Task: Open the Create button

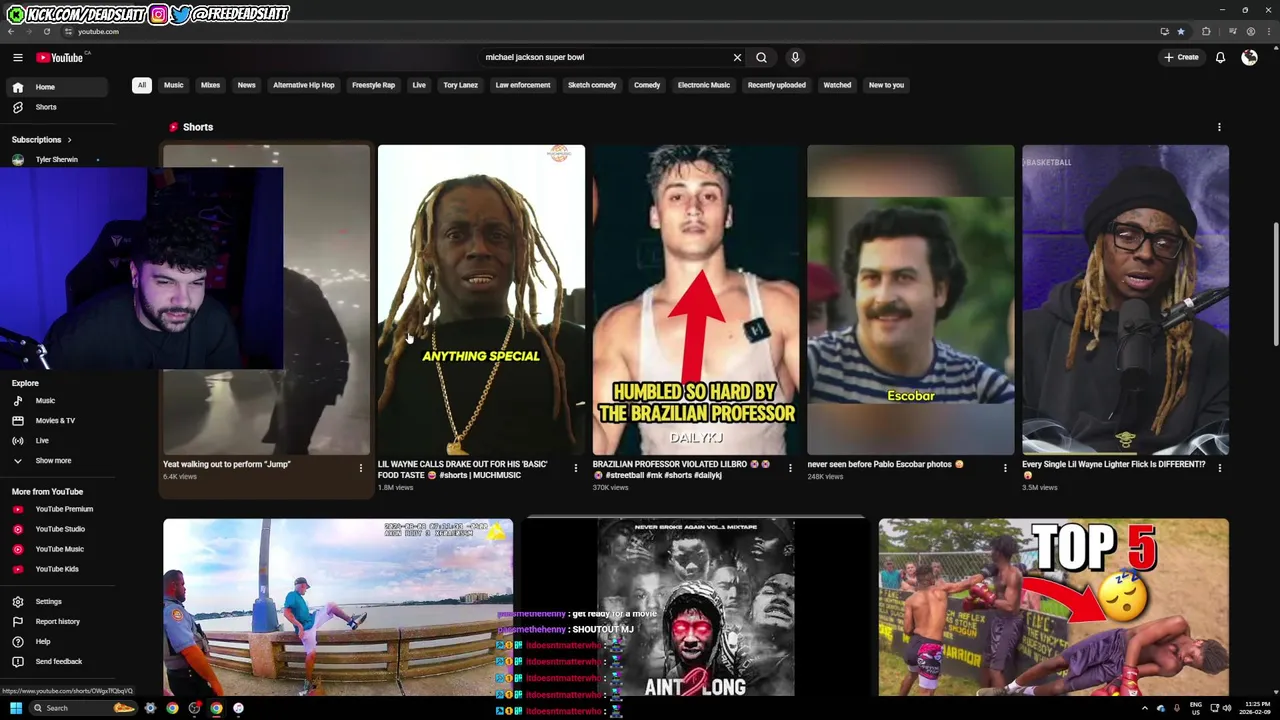Action: click(1181, 57)
